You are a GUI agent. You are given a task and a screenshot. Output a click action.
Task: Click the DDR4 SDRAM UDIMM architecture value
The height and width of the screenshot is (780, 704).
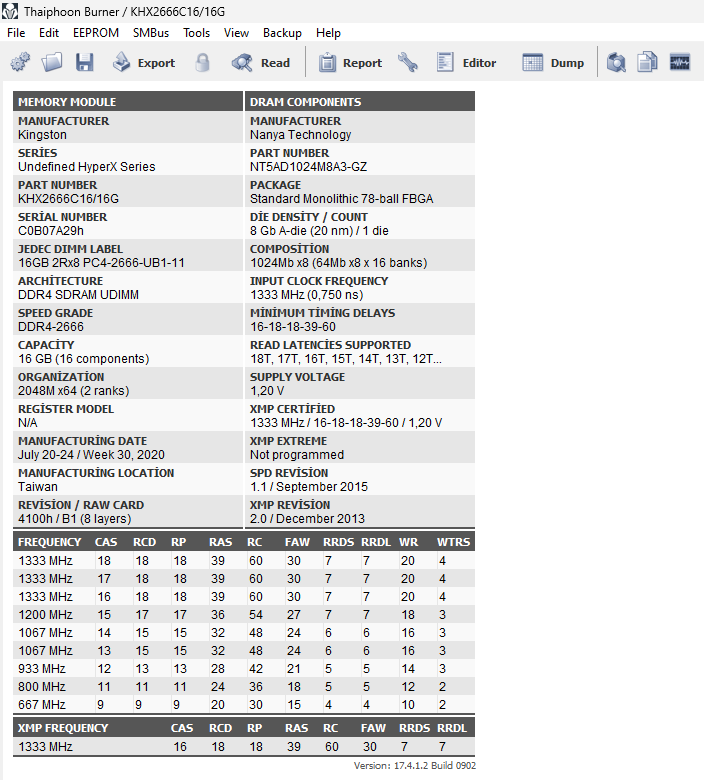[x=79, y=295]
